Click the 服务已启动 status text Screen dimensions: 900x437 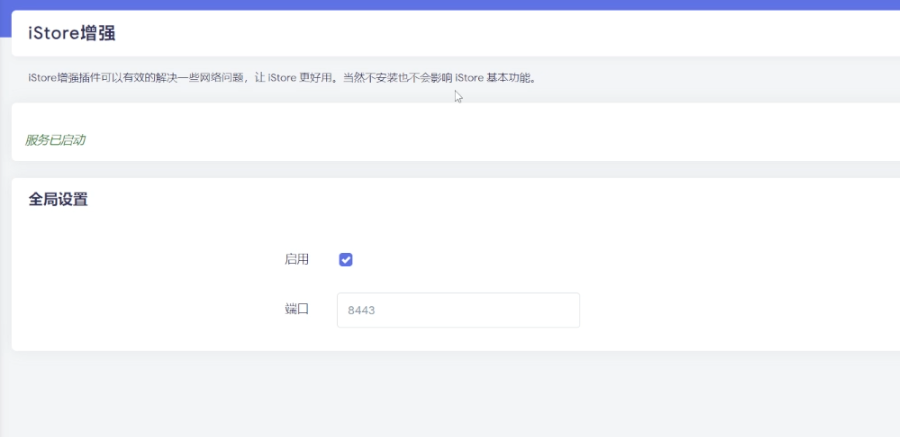(x=55, y=140)
